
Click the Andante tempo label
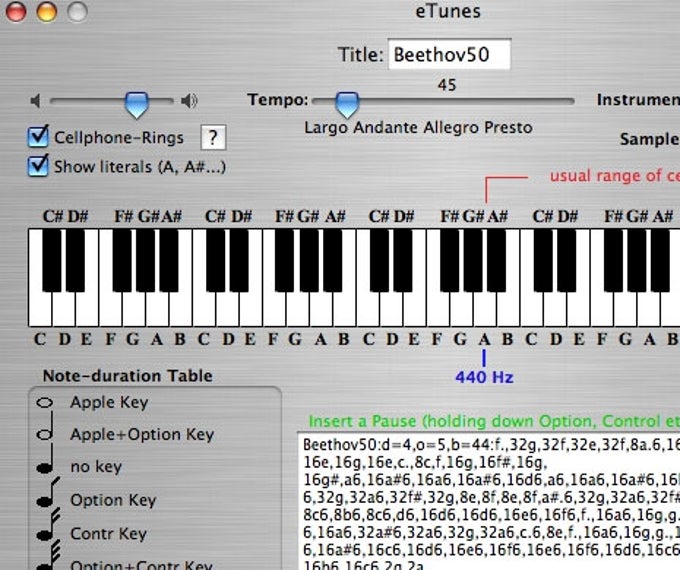click(386, 128)
